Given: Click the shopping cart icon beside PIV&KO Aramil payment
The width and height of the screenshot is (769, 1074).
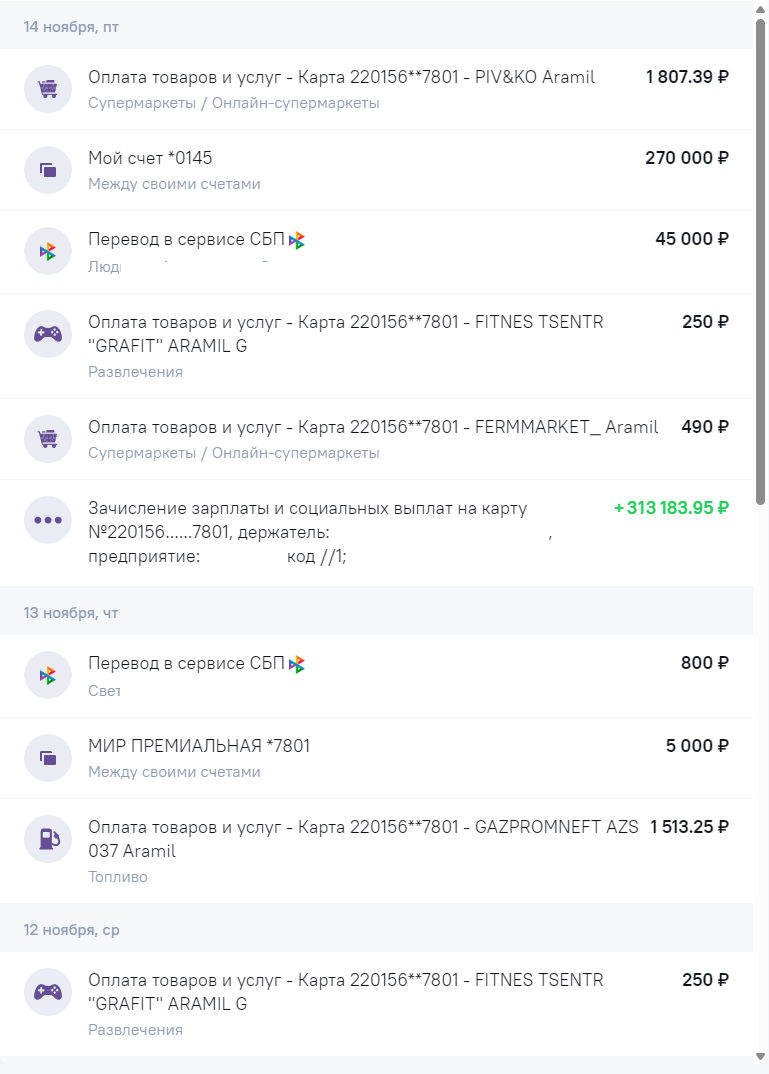Looking at the screenshot, I should [x=48, y=89].
